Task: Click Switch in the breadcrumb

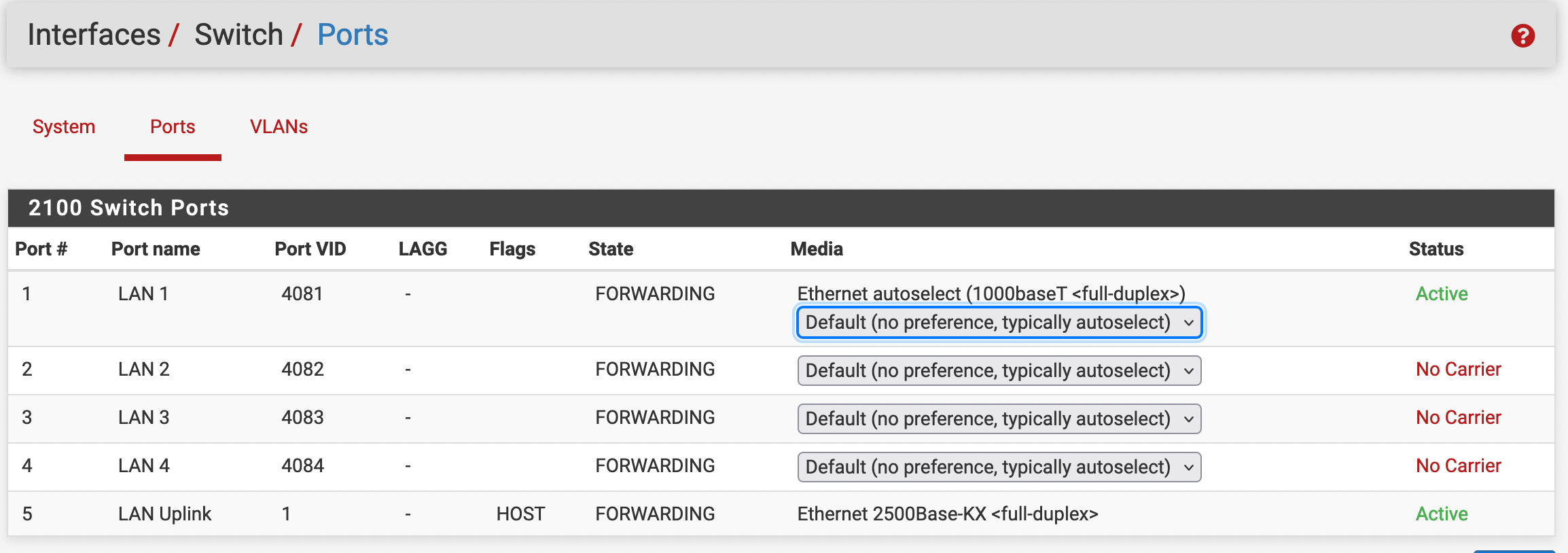Action: 238,35
